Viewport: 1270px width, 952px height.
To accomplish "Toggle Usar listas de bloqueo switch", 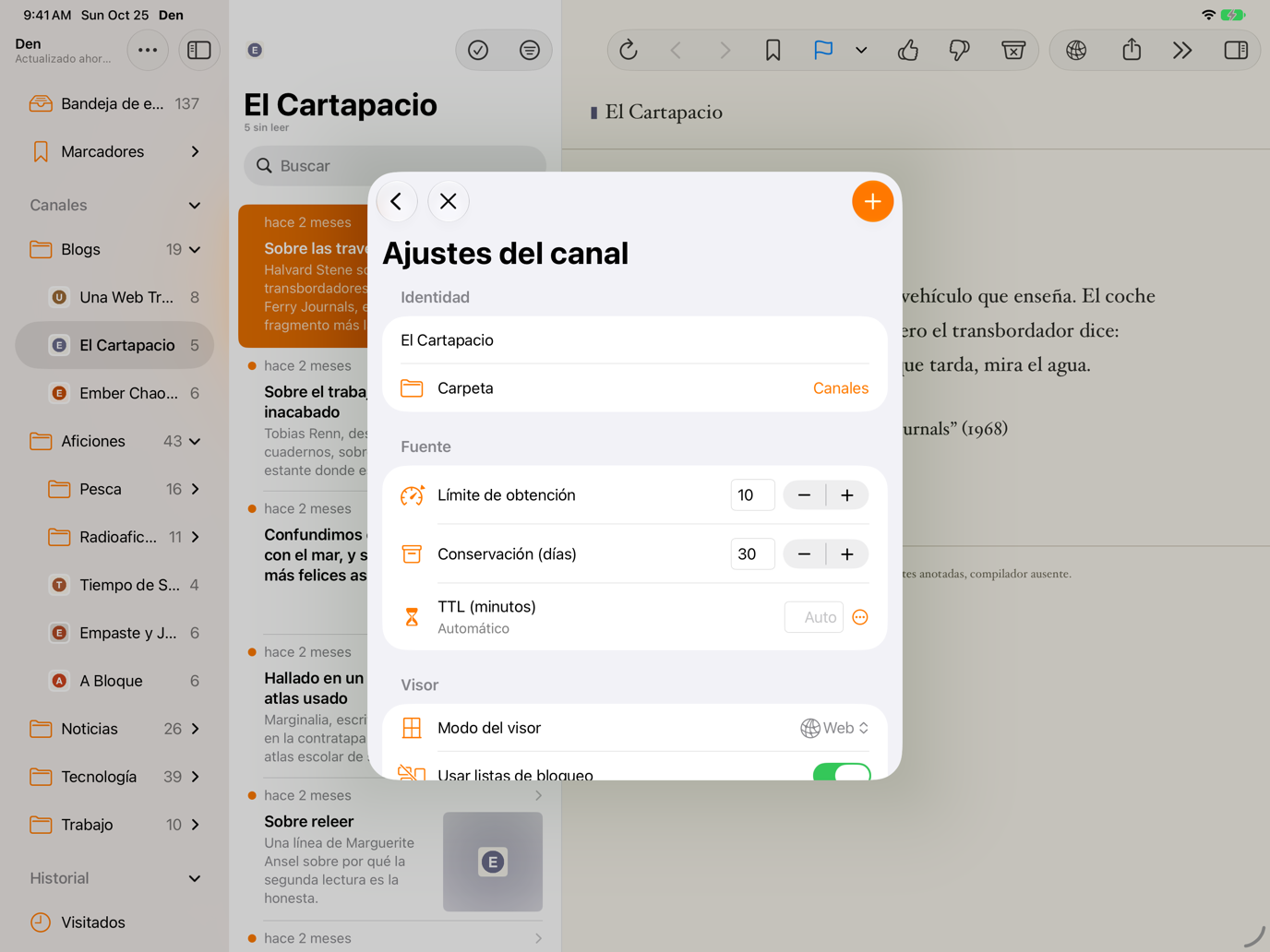I will tap(841, 773).
